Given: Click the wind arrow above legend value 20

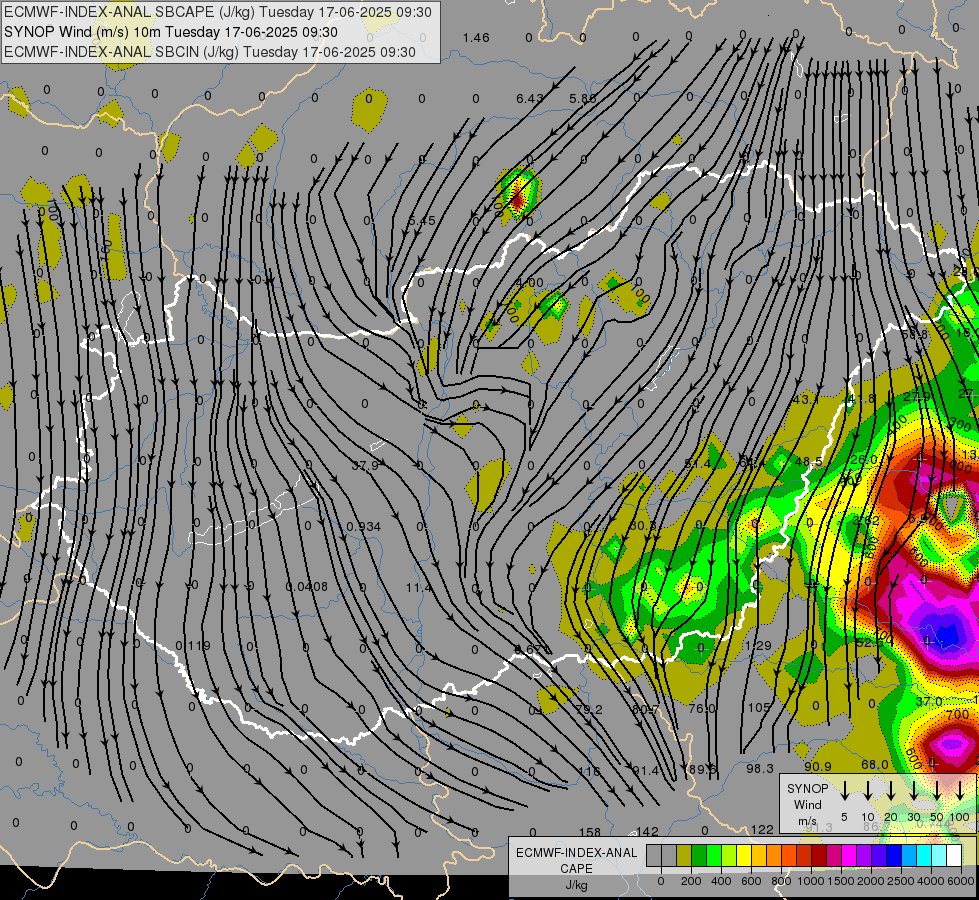Looking at the screenshot, I should [x=891, y=790].
